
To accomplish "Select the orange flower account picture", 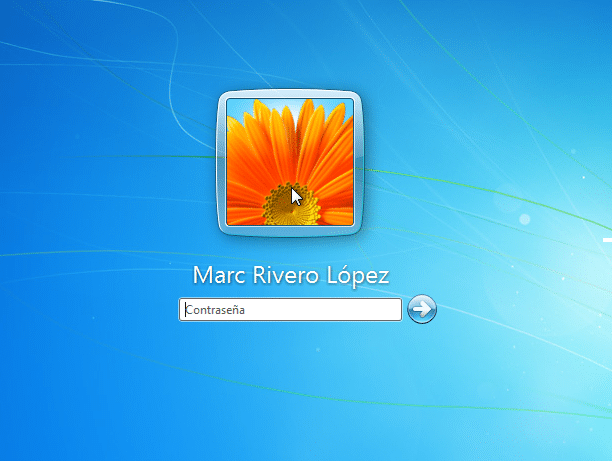I will (289, 160).
